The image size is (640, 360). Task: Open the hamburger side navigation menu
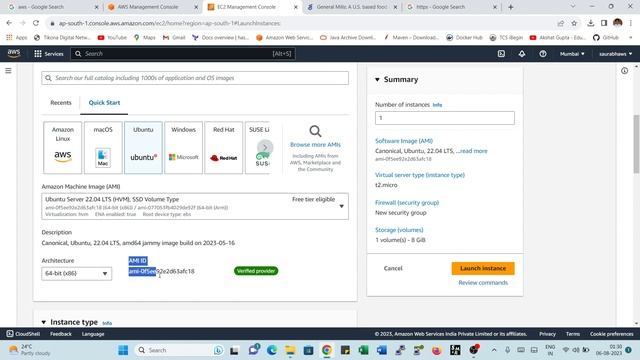coord(8,71)
